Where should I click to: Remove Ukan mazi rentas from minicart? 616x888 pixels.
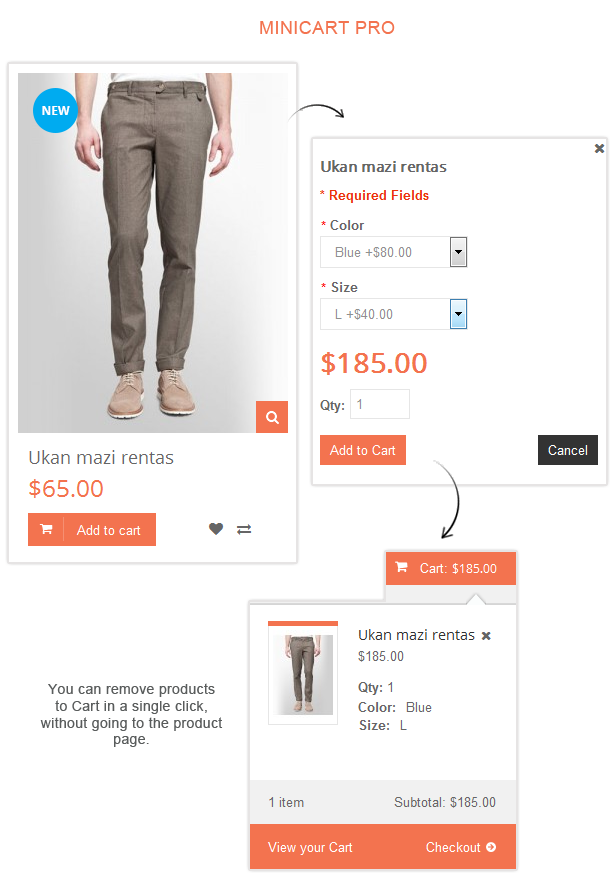tap(486, 636)
